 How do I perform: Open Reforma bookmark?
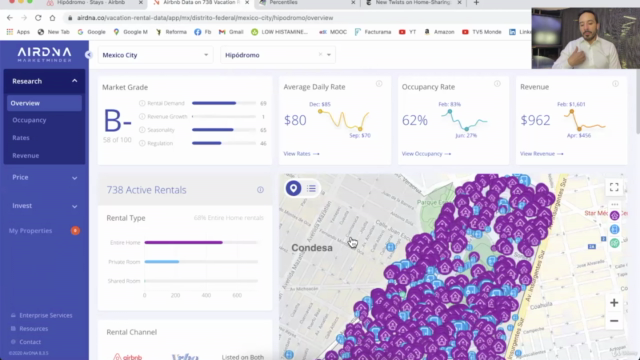coord(171,32)
